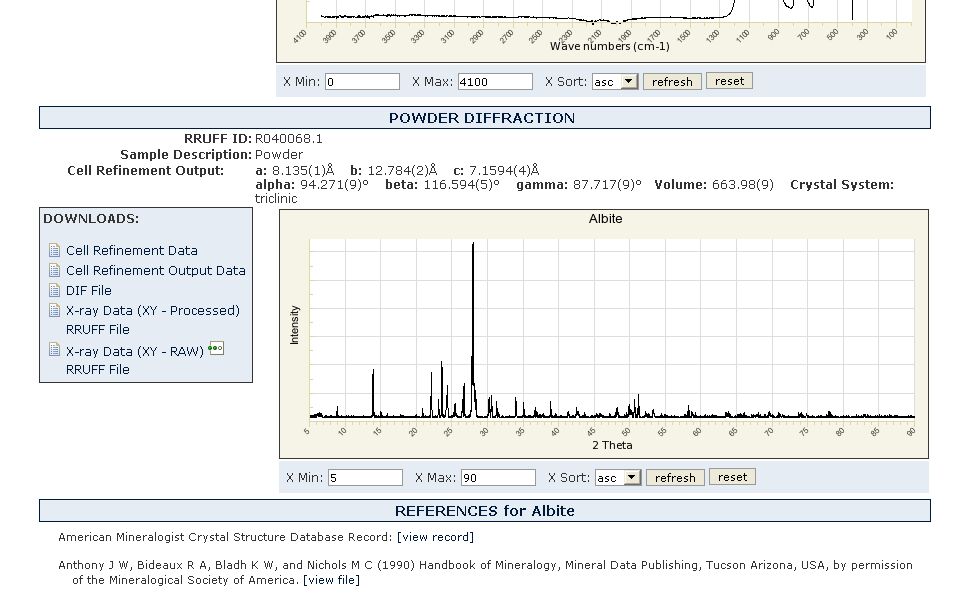
Task: Click the diffraction X Min field showing 5
Action: (365, 478)
